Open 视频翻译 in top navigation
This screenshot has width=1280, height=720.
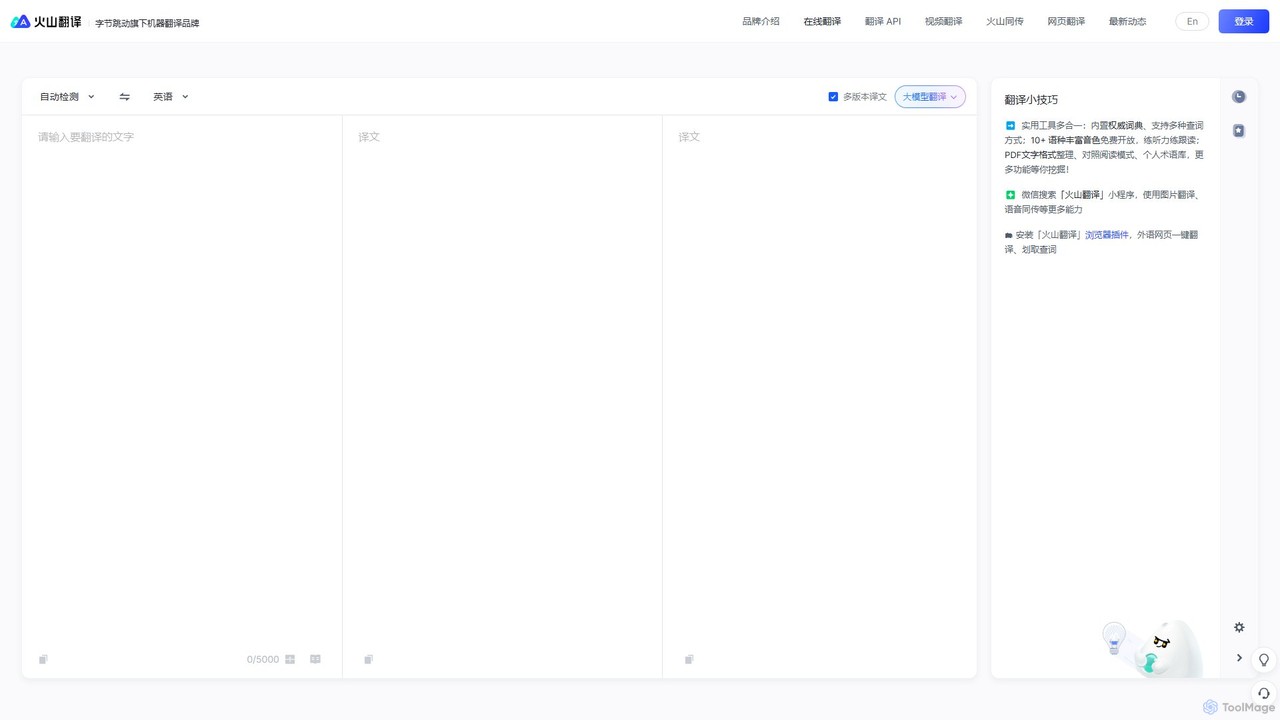click(943, 21)
